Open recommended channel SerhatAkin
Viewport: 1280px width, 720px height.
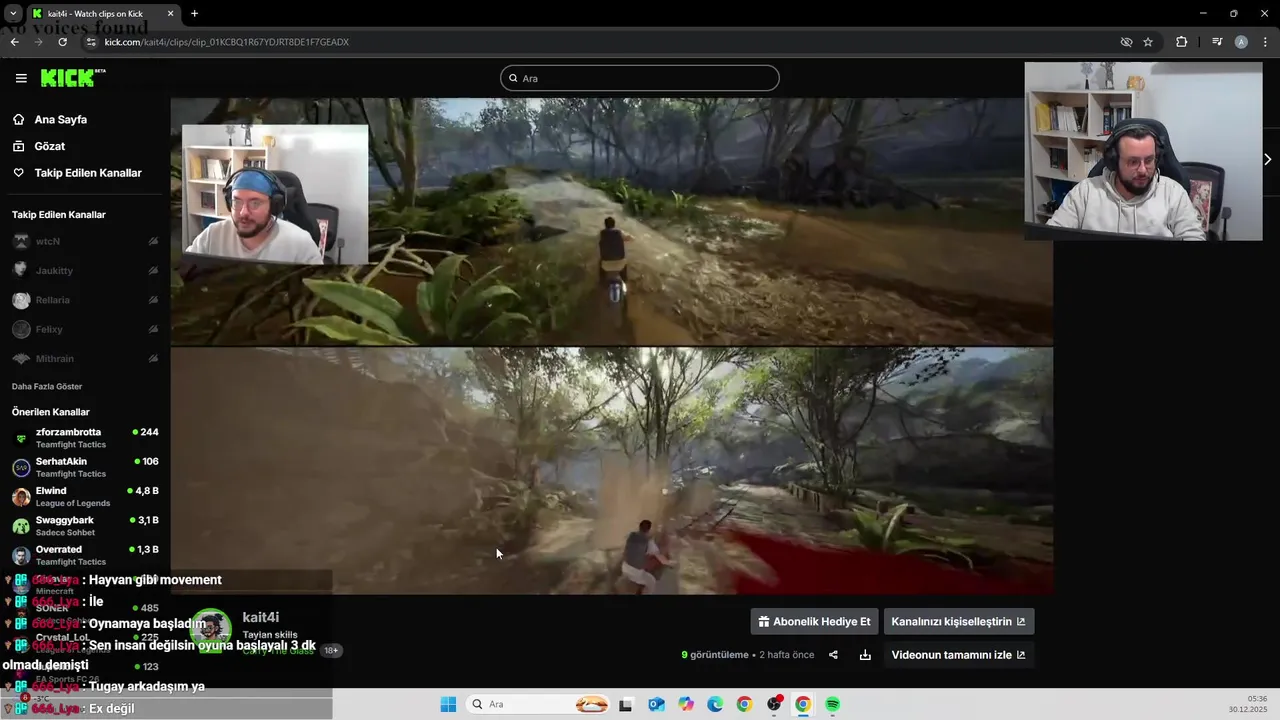coord(85,467)
